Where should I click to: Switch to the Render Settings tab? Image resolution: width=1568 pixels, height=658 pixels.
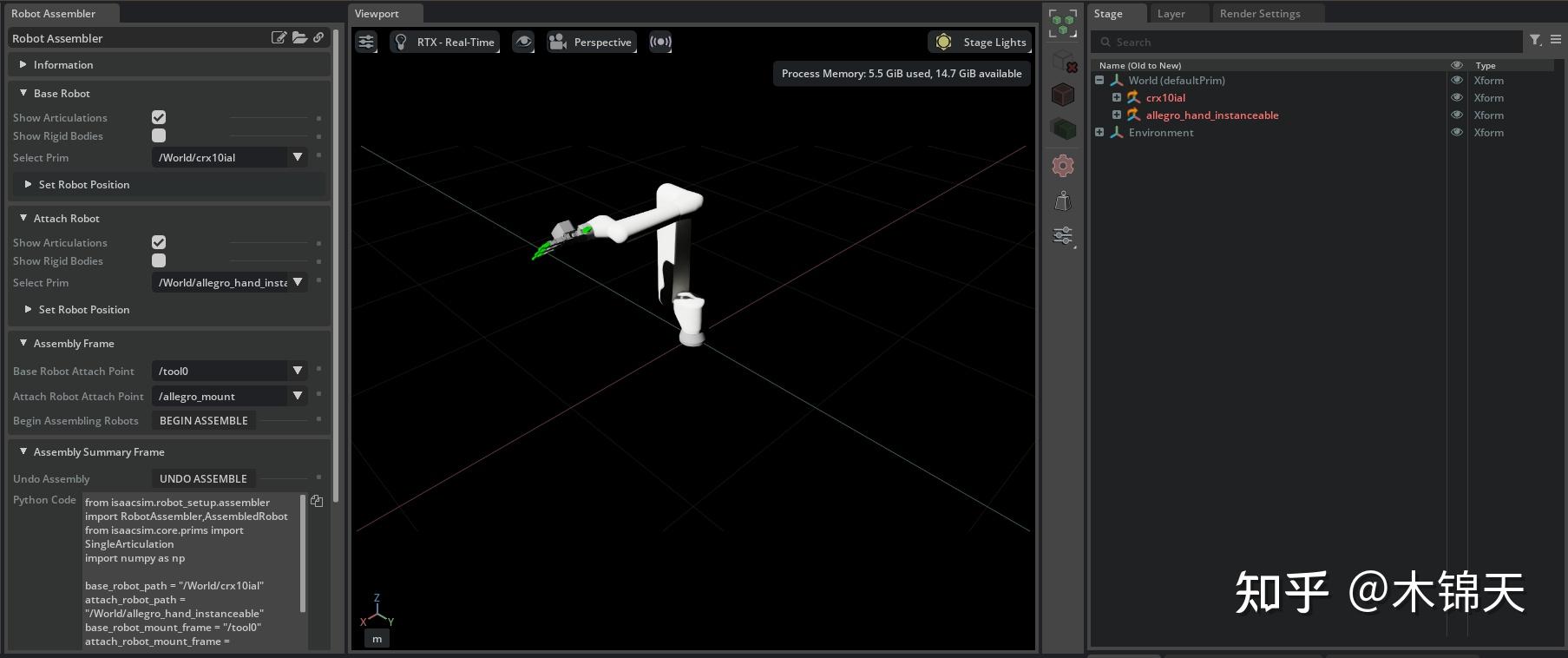(x=1260, y=13)
